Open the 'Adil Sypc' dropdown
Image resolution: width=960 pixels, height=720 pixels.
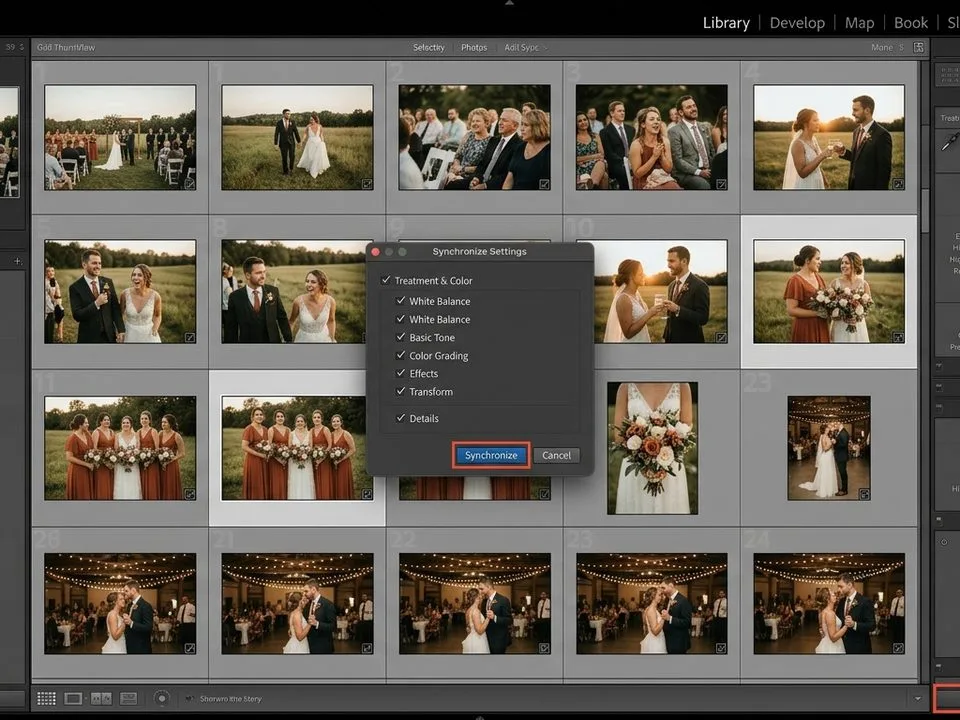tap(526, 47)
